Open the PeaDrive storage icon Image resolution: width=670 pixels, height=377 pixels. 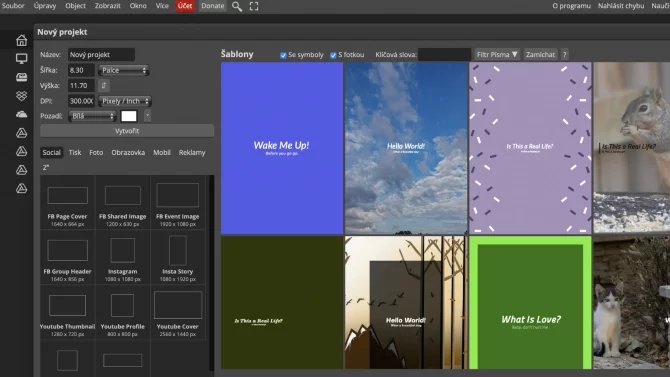click(21, 77)
